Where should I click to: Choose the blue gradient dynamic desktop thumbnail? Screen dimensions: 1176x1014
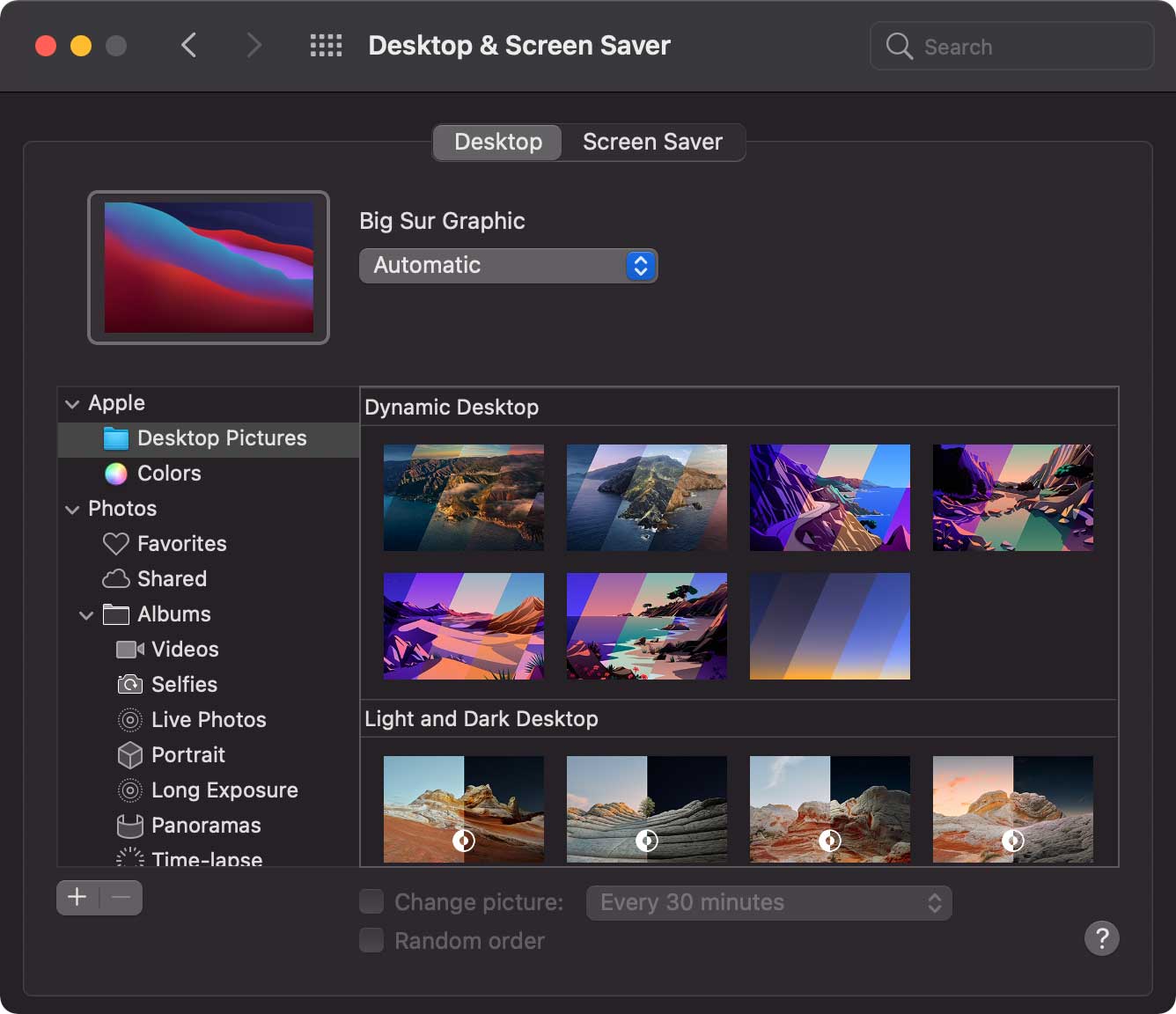point(829,627)
